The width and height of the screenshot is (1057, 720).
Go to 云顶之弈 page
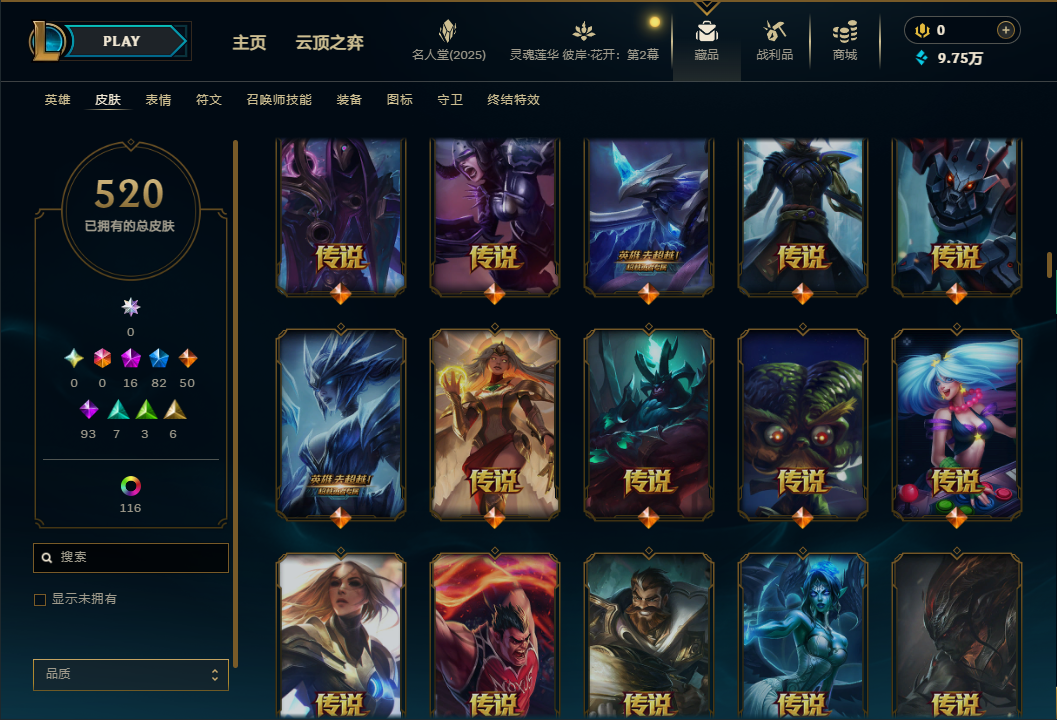[330, 42]
